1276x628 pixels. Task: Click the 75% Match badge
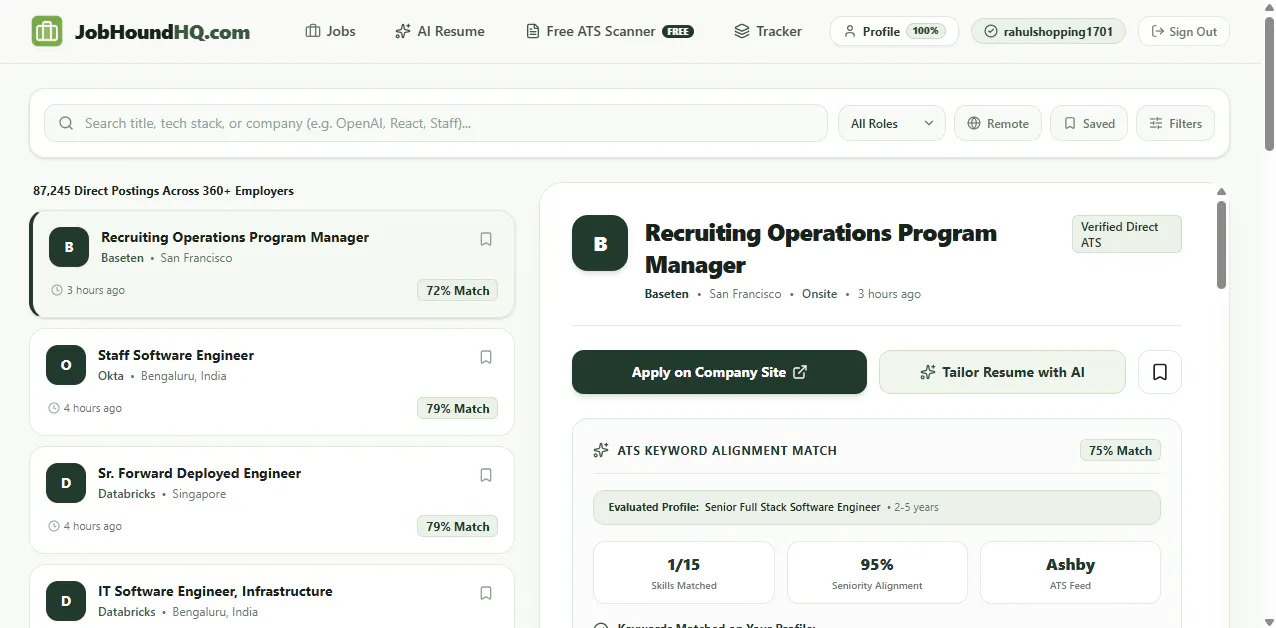(1120, 450)
